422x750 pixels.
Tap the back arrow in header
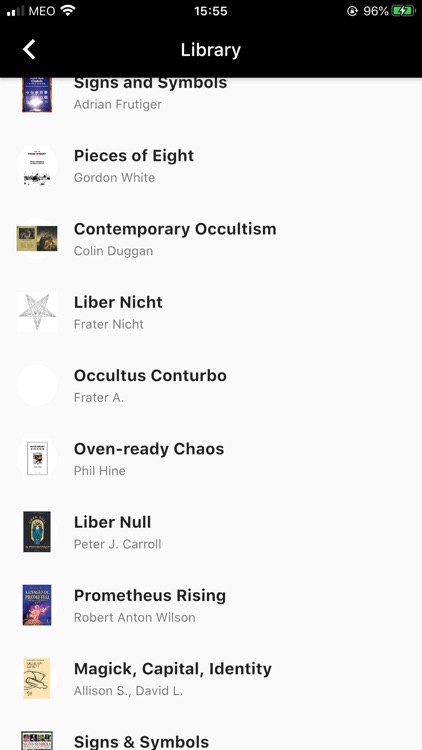click(29, 50)
